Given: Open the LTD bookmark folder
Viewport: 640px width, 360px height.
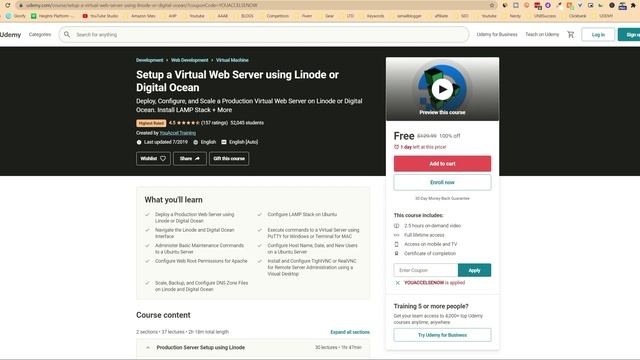Looking at the screenshot, I should [x=347, y=16].
